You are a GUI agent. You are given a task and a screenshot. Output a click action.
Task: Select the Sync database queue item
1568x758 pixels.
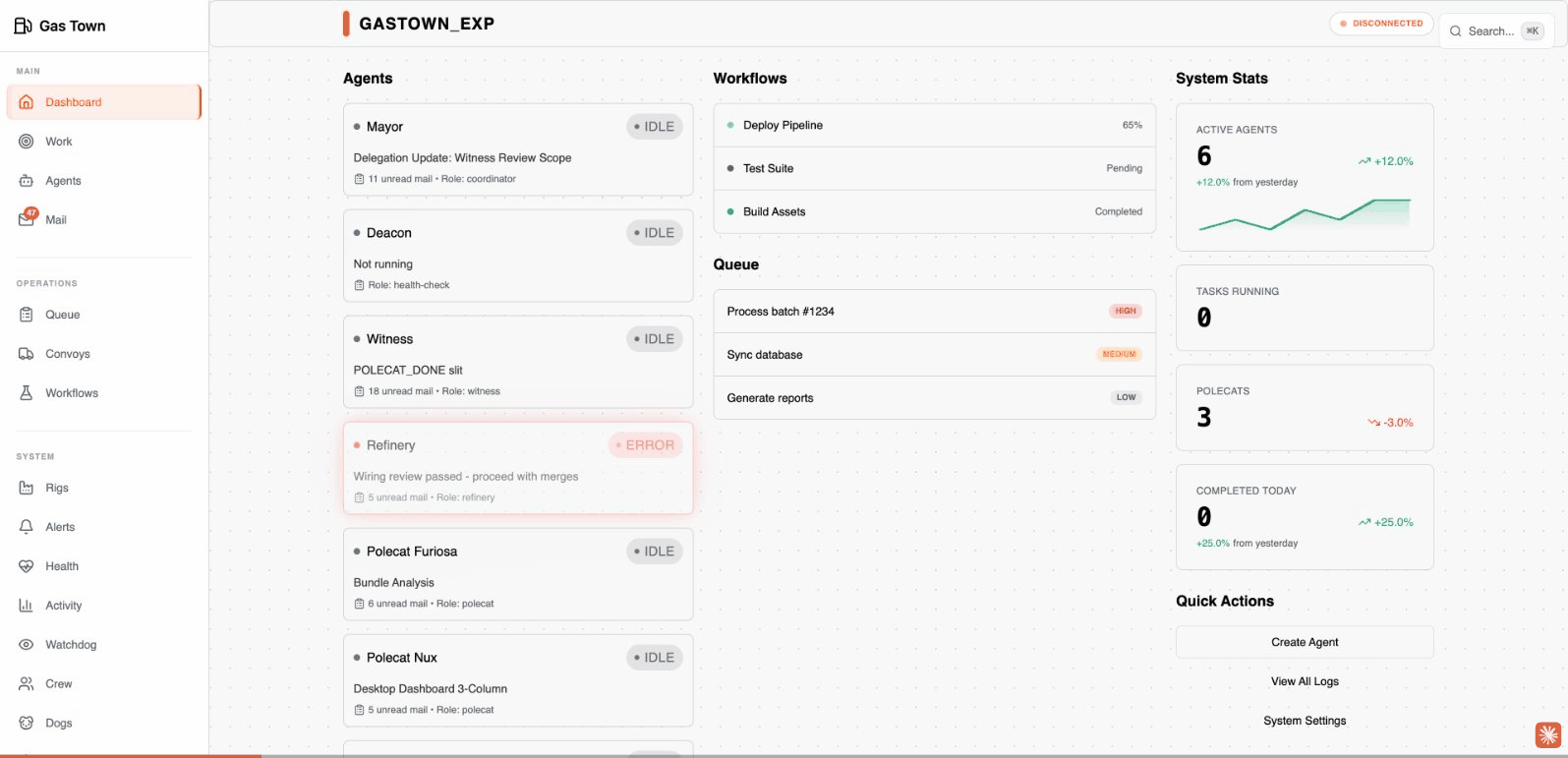point(934,355)
